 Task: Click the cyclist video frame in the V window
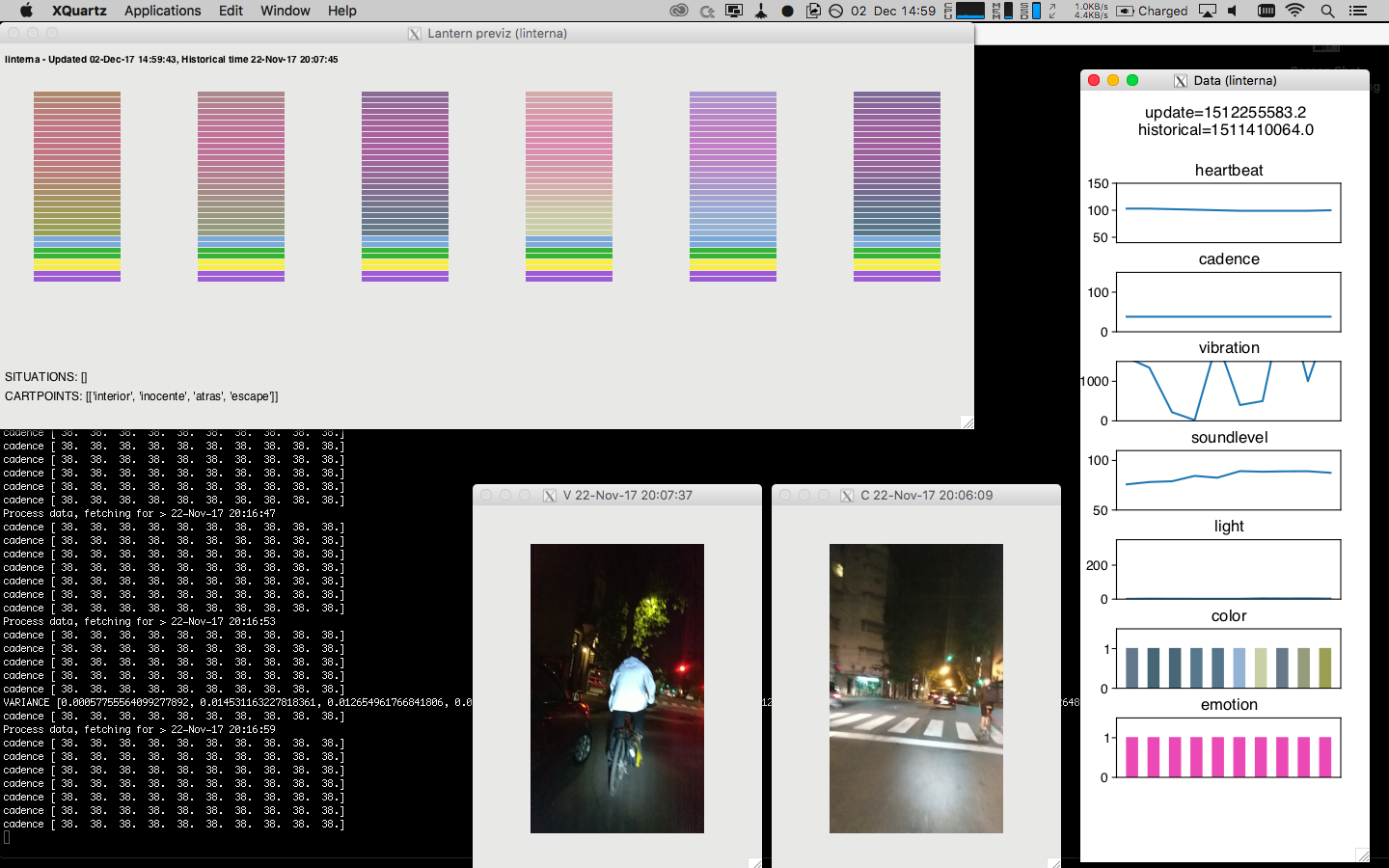point(616,690)
